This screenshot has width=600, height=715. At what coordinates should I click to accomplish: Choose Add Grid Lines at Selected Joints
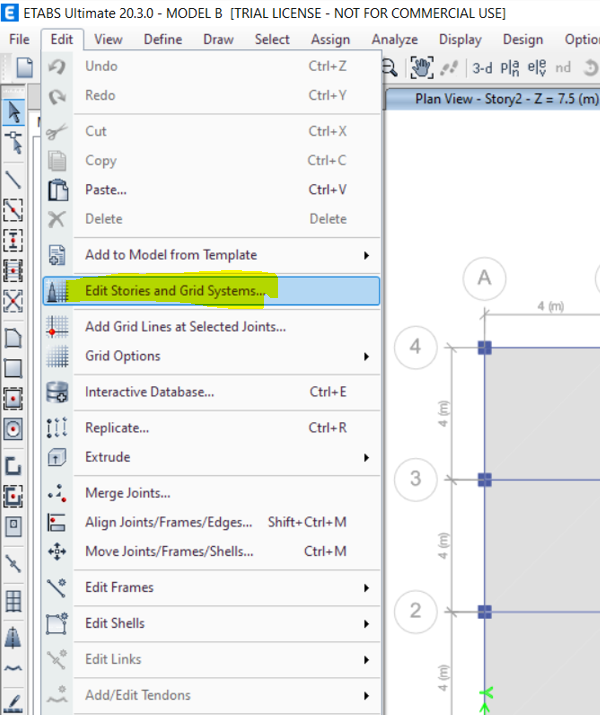click(211, 327)
